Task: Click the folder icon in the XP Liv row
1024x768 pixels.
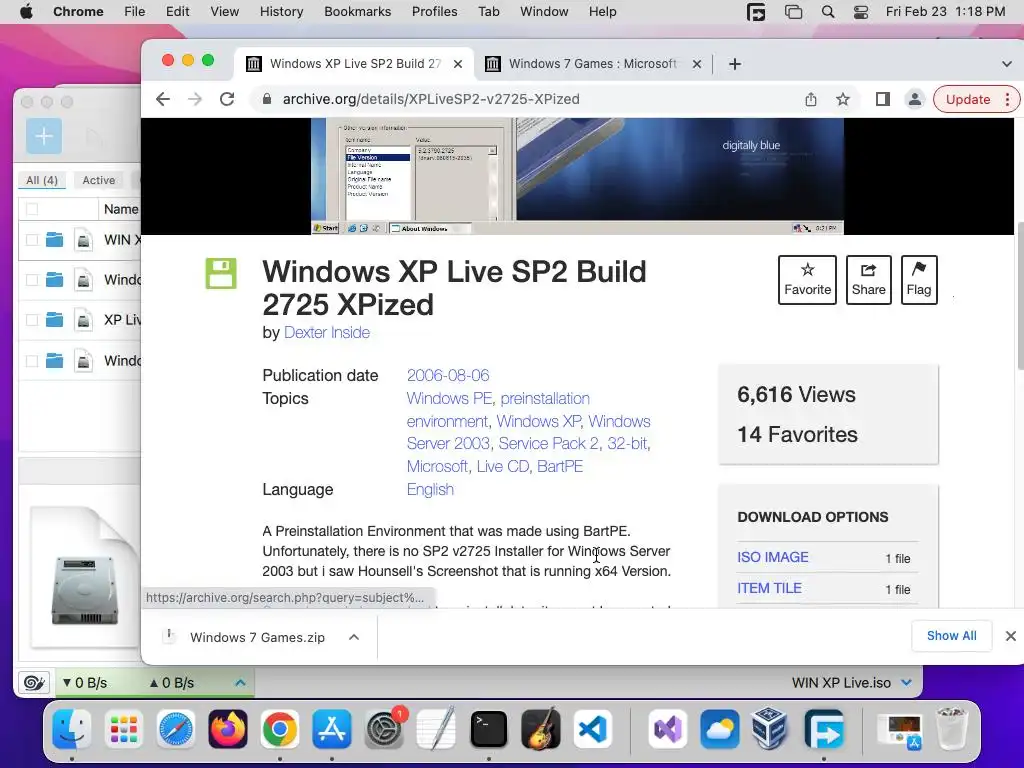Action: (x=55, y=320)
